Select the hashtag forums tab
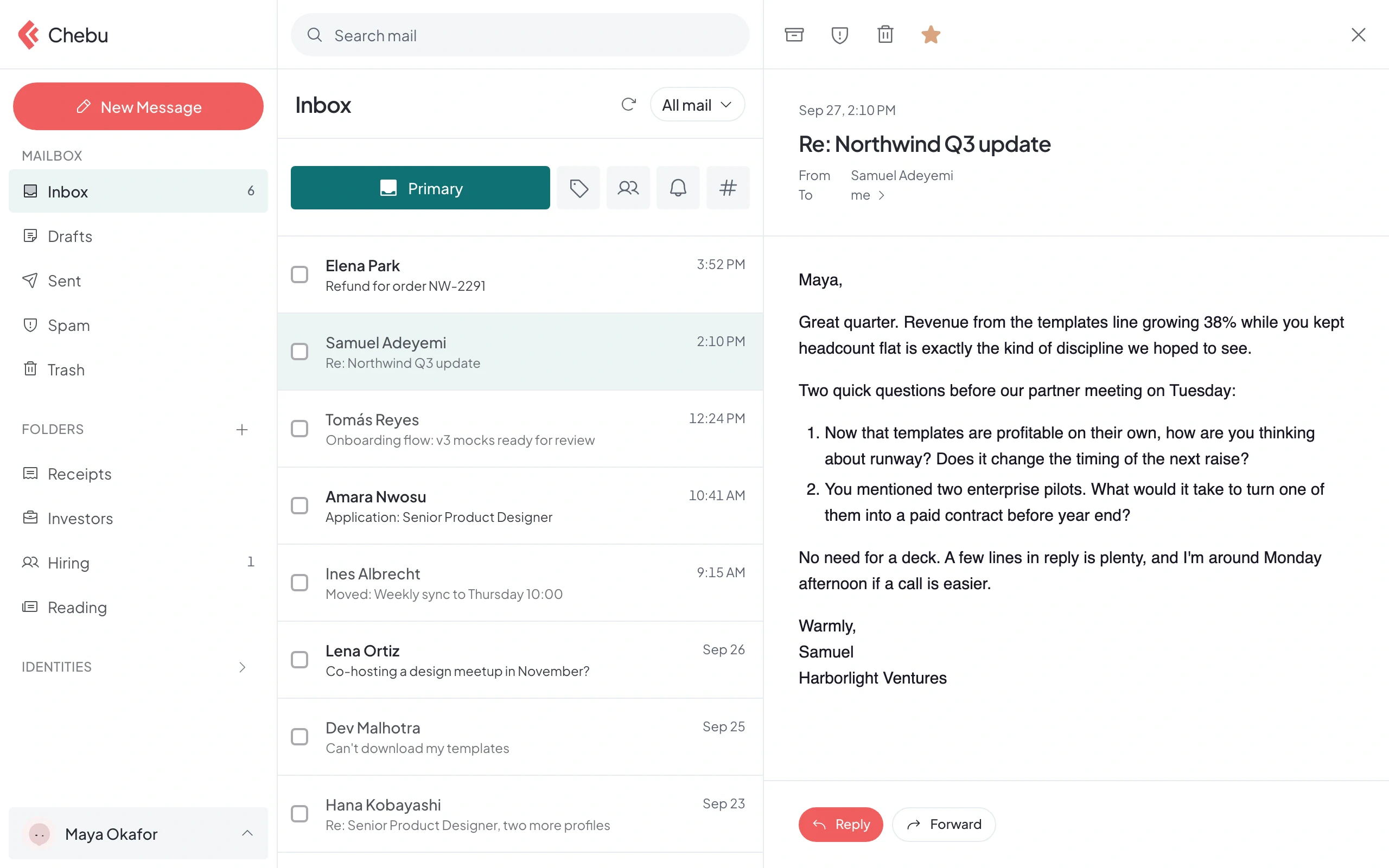1389x868 pixels. tap(728, 188)
